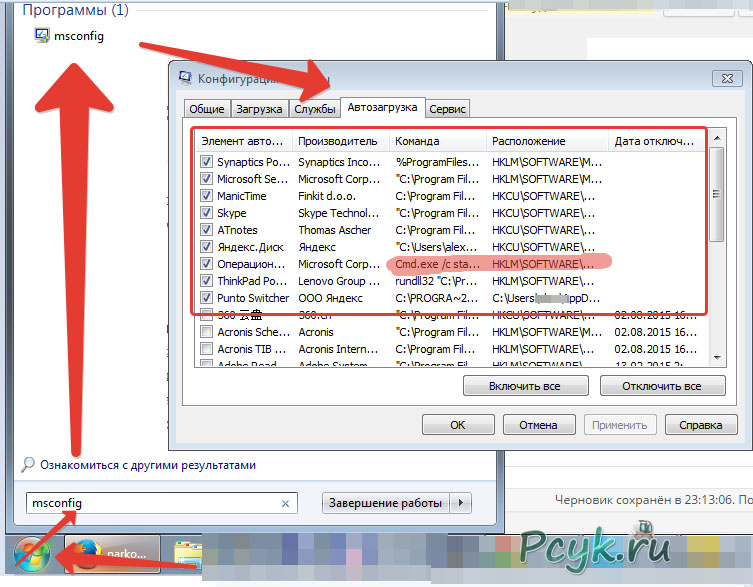Sort by Производитель column header
The width and height of the screenshot is (753, 587).
click(x=341, y=141)
